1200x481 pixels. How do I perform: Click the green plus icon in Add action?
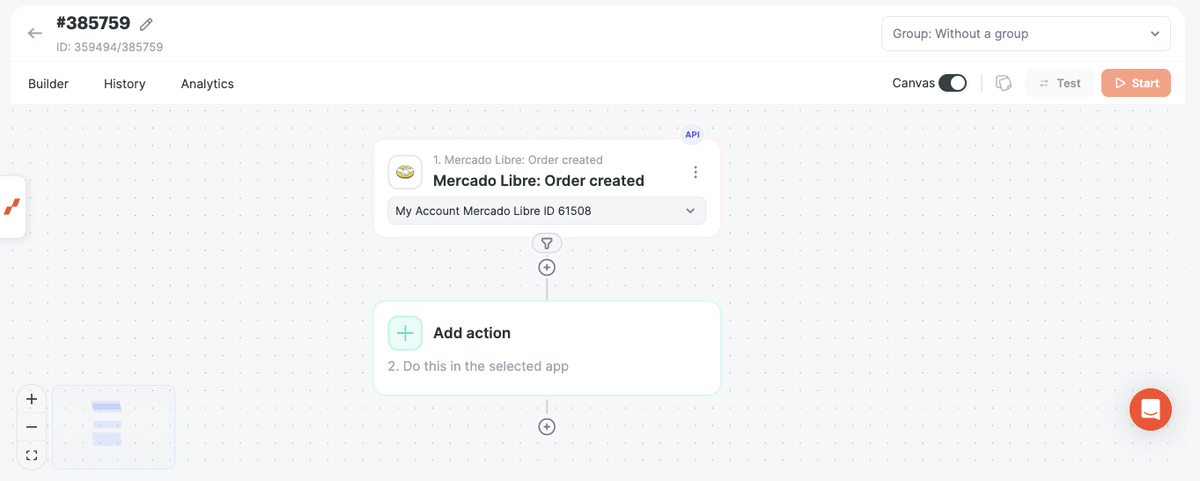tap(405, 333)
